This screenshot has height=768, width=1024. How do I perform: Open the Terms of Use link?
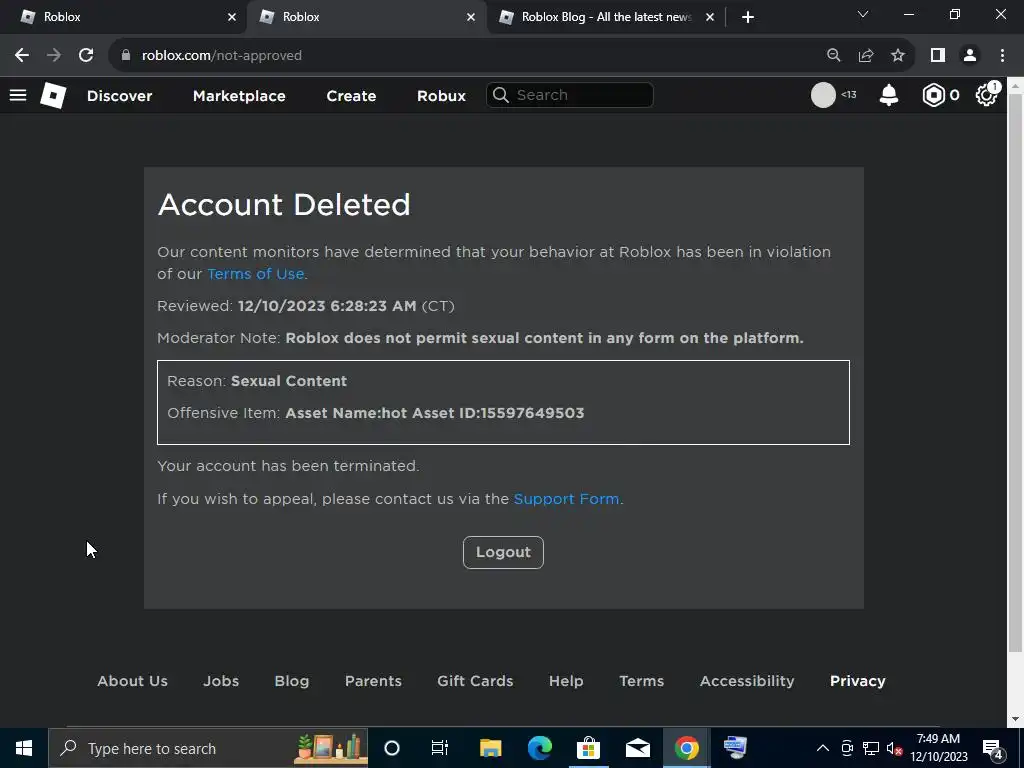click(x=256, y=274)
